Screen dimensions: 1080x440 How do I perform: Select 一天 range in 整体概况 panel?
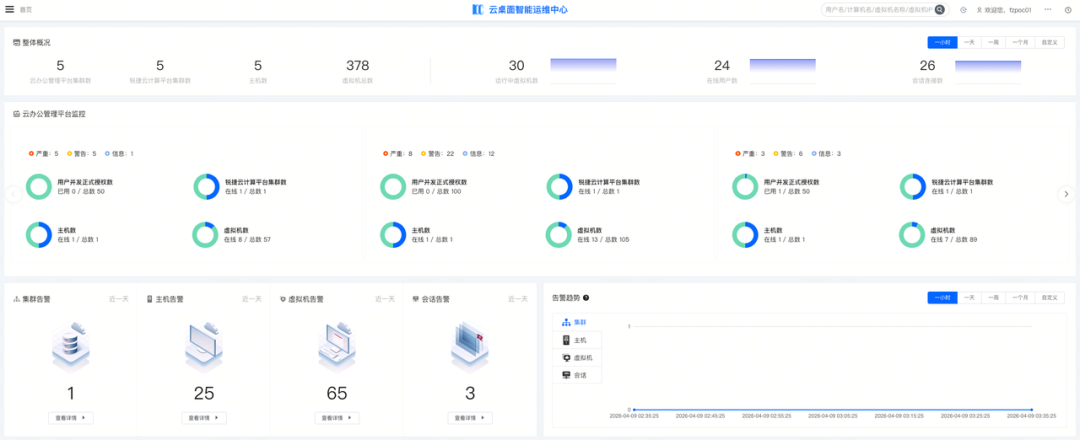click(x=969, y=43)
